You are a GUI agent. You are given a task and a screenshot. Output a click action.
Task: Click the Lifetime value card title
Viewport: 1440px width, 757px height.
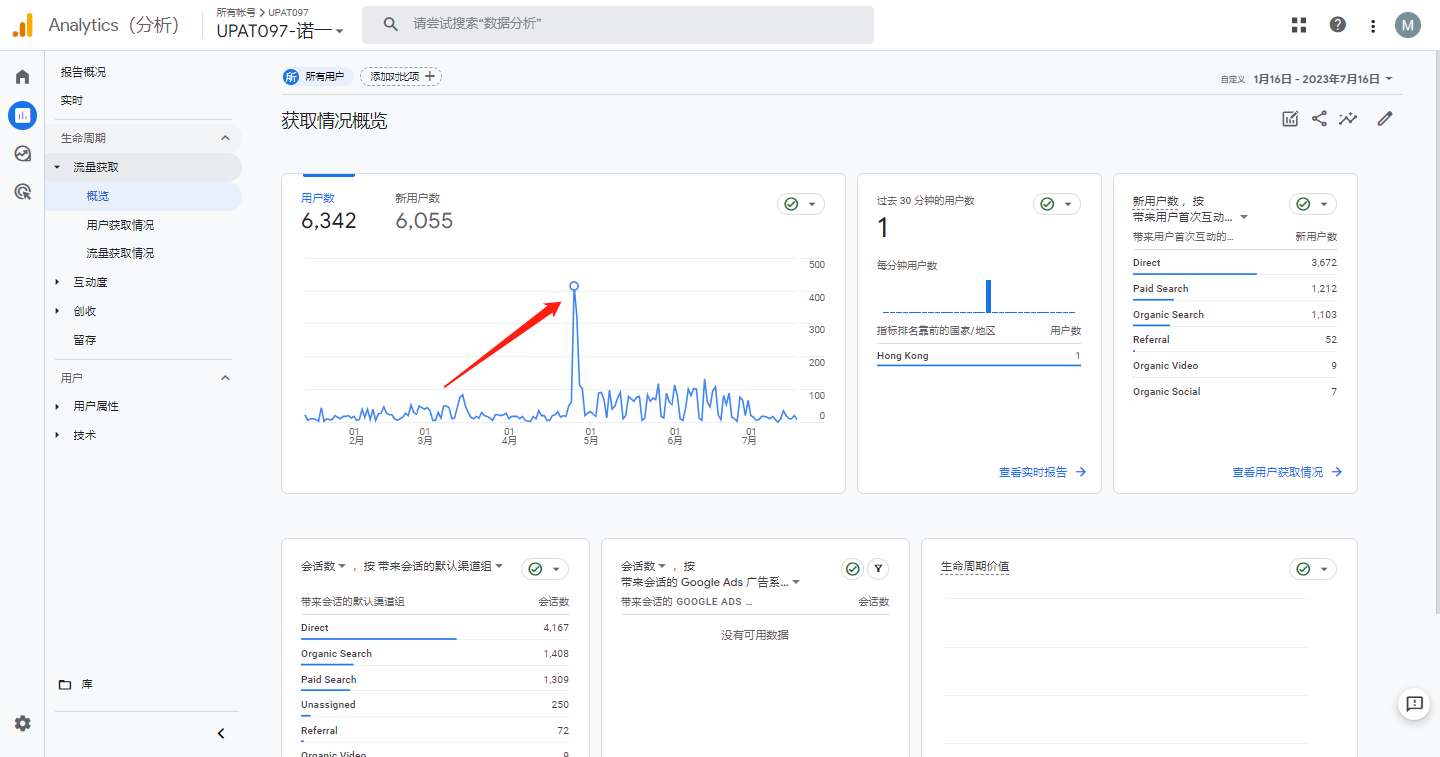pyautogui.click(x=975, y=567)
